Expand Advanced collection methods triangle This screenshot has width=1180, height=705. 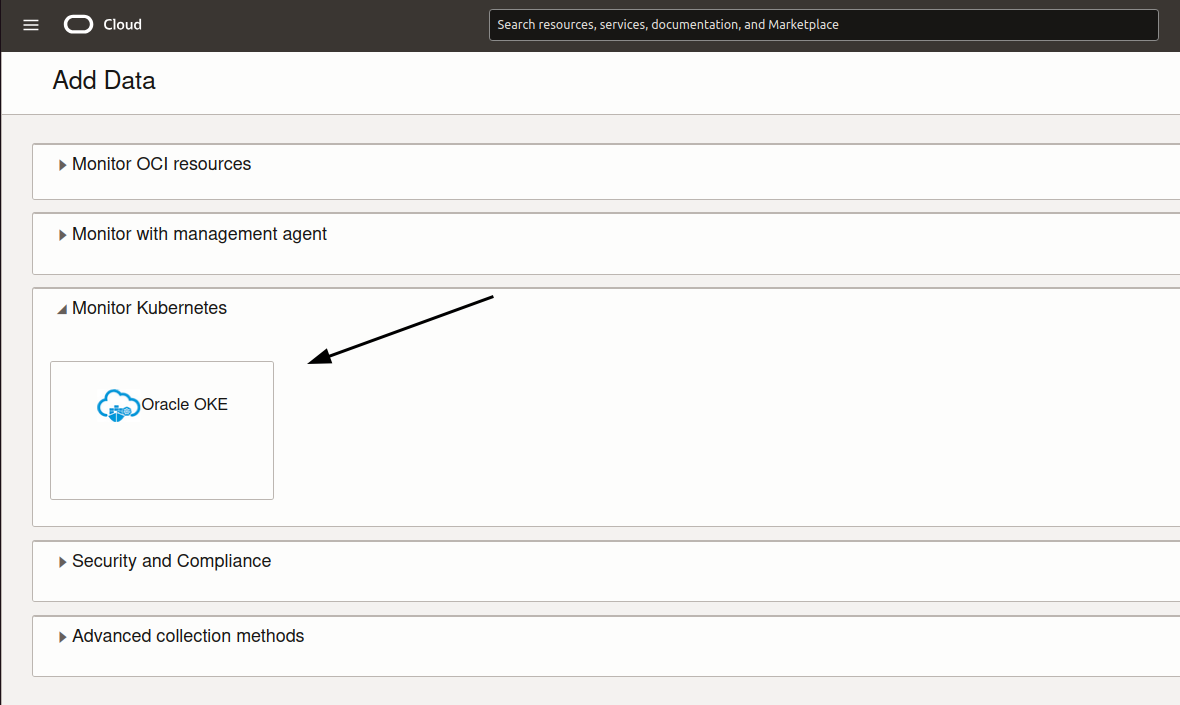[63, 637]
